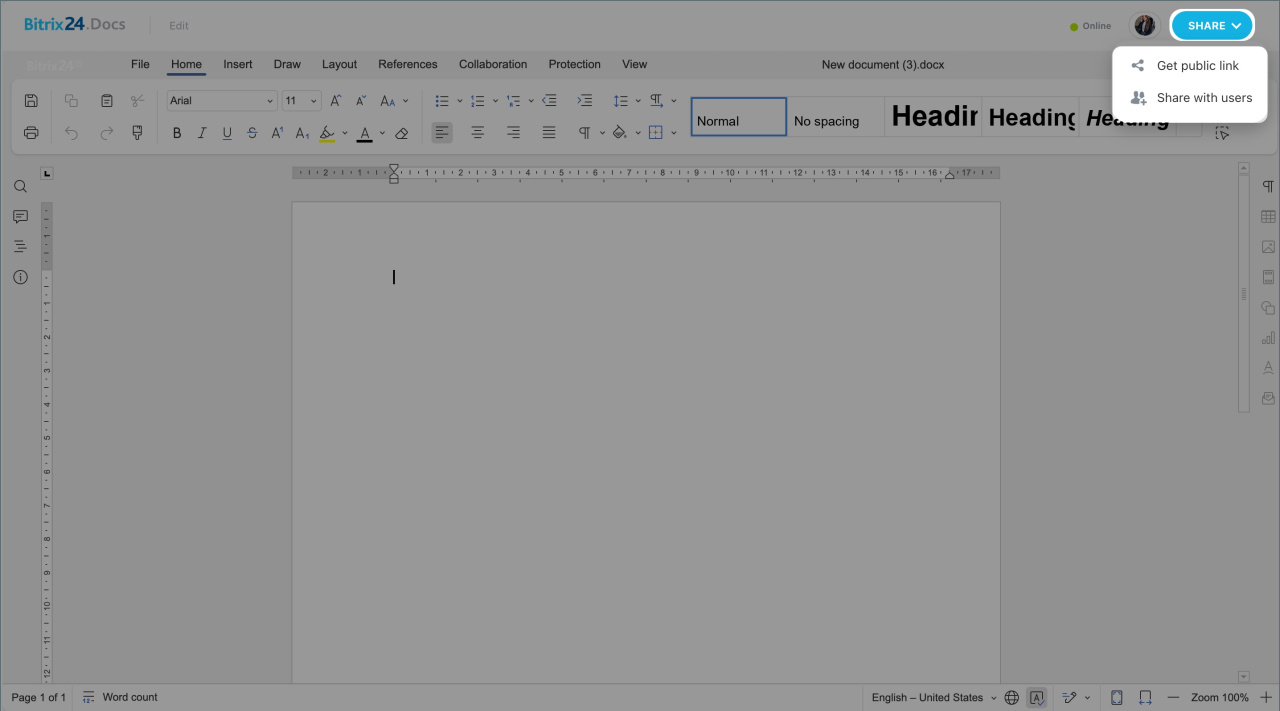Toggle Italic formatting
Screen dimensions: 1280x711
tap(202, 133)
